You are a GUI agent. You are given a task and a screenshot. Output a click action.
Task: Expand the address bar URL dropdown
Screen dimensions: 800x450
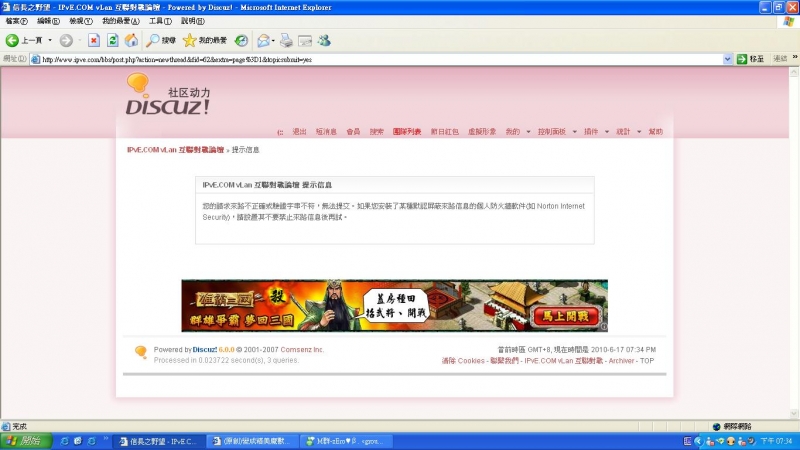(728, 59)
